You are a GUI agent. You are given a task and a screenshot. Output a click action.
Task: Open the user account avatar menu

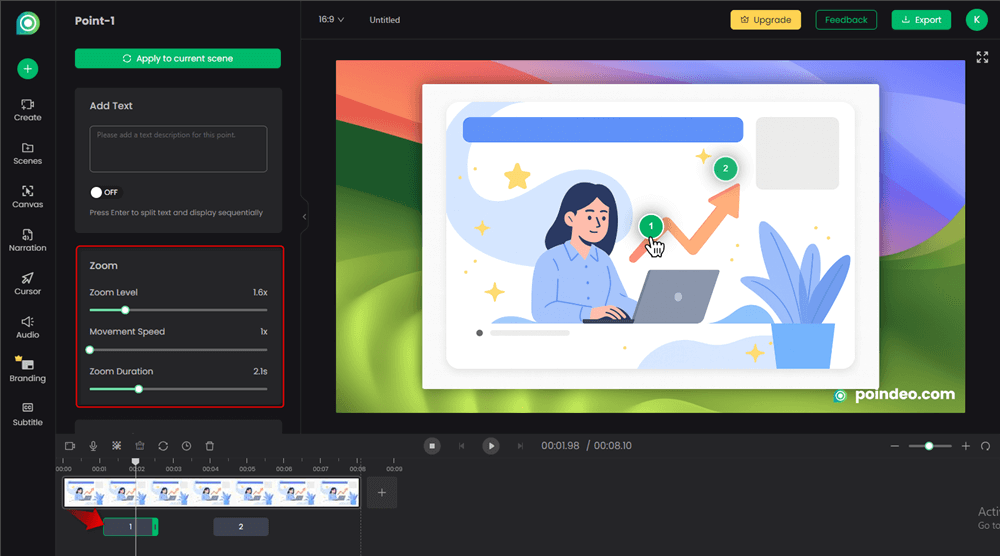pos(975,20)
